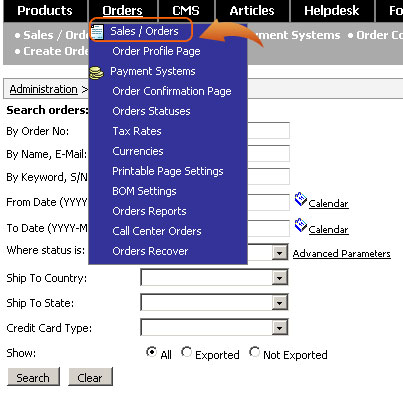The height and width of the screenshot is (393, 403).
Task: Open the Advanced Parameters link
Action: pyautogui.click(x=342, y=254)
